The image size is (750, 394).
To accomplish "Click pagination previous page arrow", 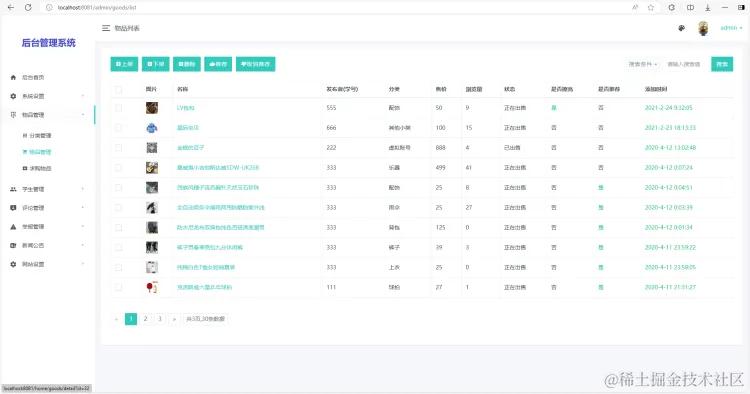I will click(116, 319).
